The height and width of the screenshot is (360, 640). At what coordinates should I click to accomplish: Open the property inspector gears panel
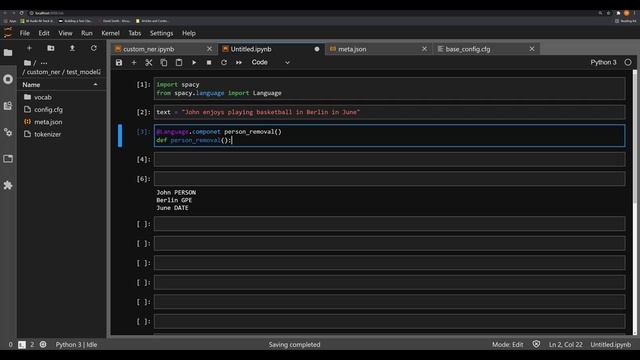click(8, 132)
